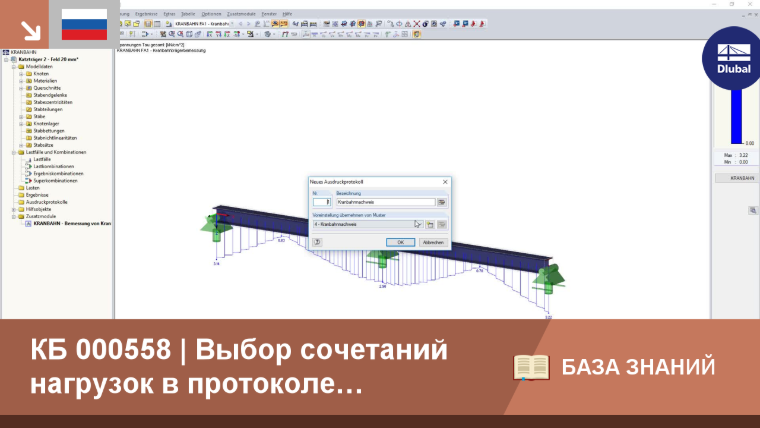Click the Abbrechen button
760x428 pixels.
tap(433, 242)
